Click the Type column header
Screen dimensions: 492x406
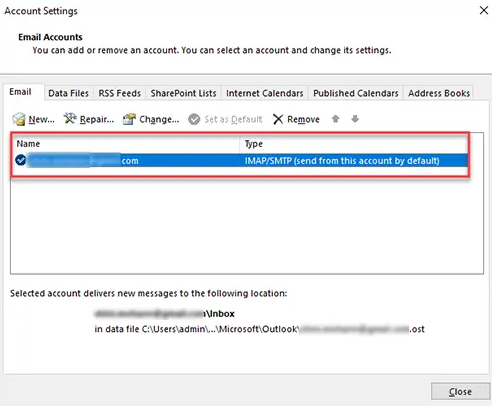(x=353, y=144)
